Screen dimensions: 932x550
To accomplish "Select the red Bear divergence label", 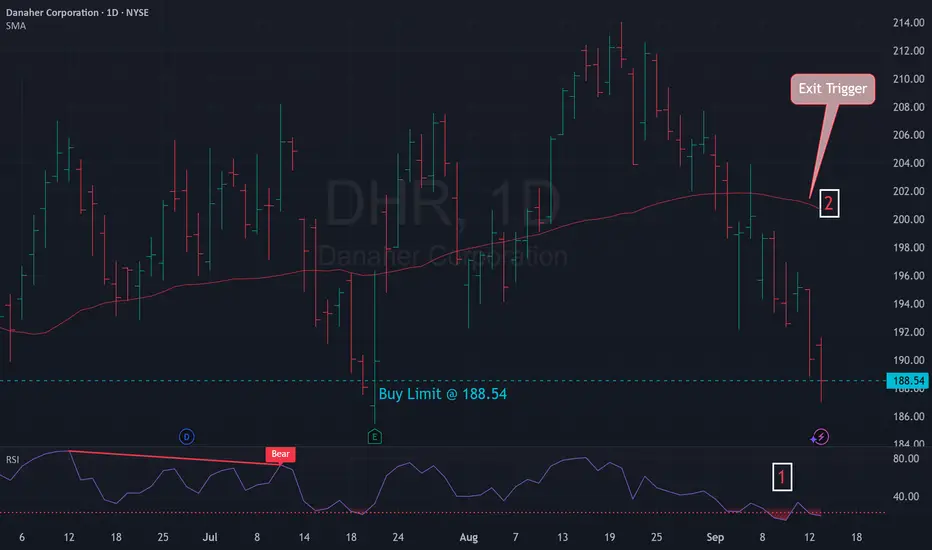I will click(x=280, y=454).
